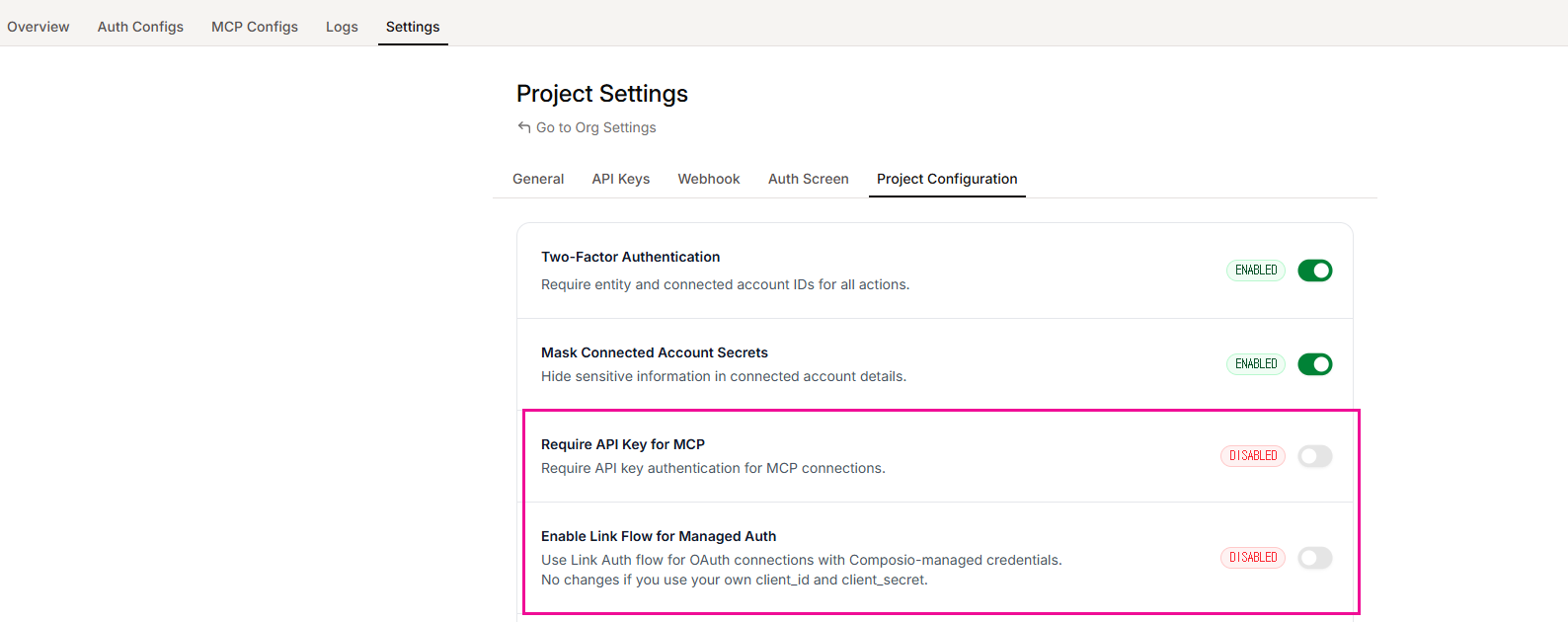Enable the Require API Key for MCP toggle

pyautogui.click(x=1314, y=456)
